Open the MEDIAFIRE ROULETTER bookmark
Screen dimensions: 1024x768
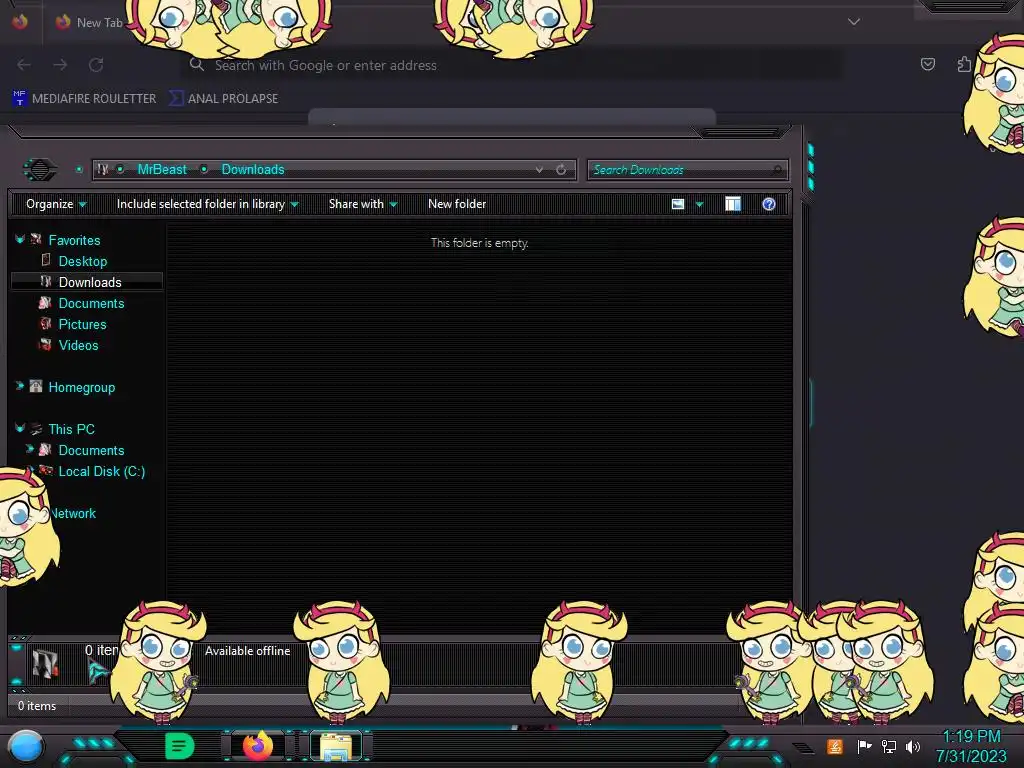click(84, 99)
